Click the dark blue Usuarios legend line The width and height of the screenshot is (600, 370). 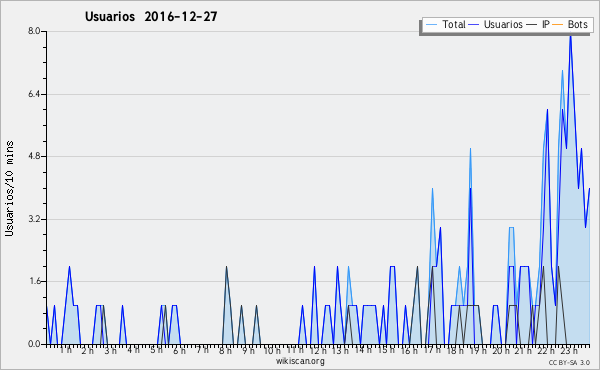tap(474, 25)
